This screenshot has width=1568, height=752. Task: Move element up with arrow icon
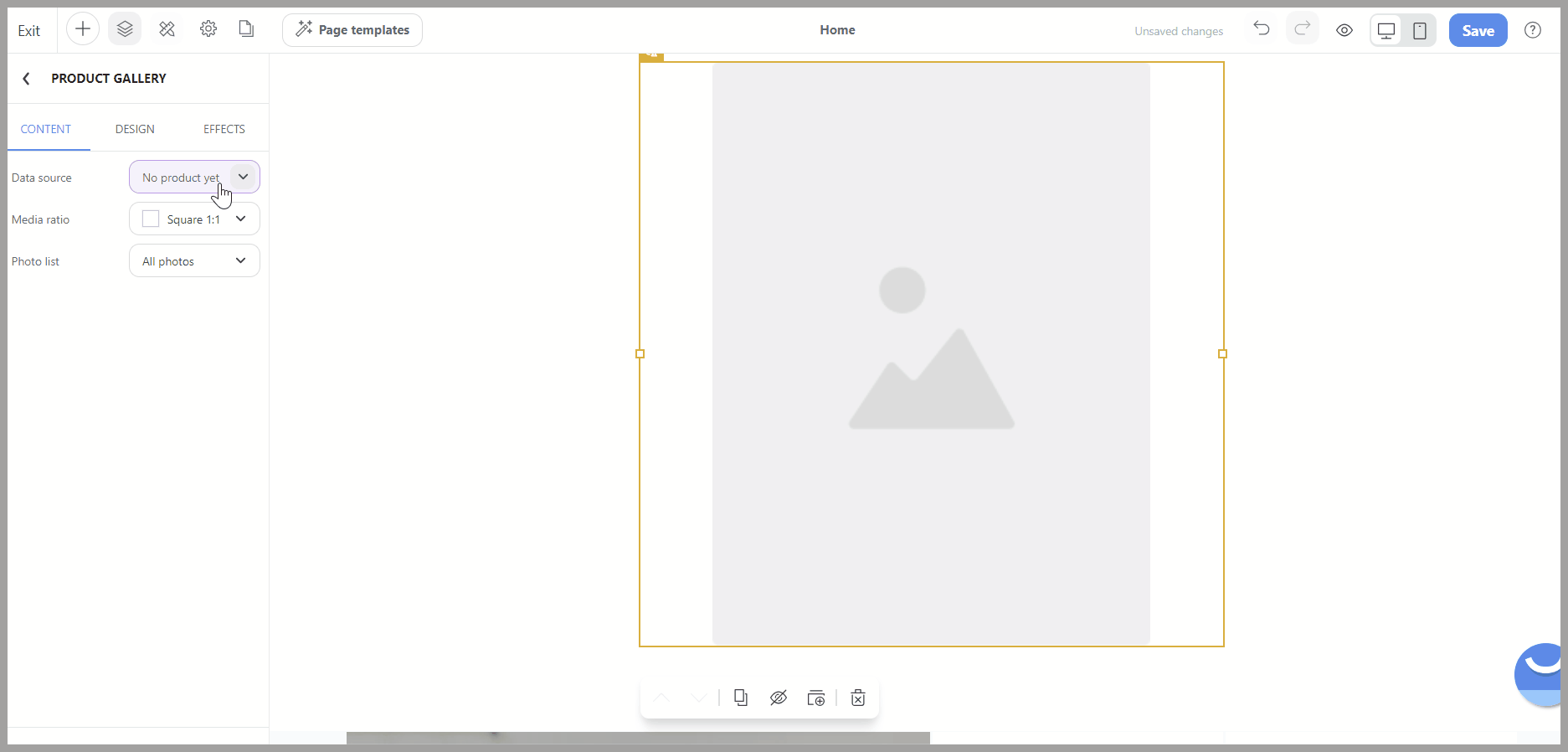(x=661, y=698)
